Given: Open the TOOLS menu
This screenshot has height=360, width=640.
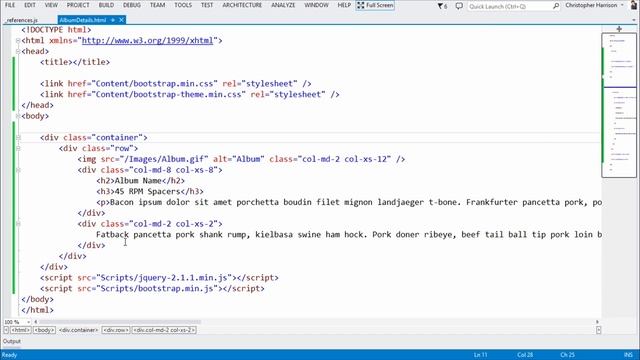Looking at the screenshot, I should (x=183, y=5).
